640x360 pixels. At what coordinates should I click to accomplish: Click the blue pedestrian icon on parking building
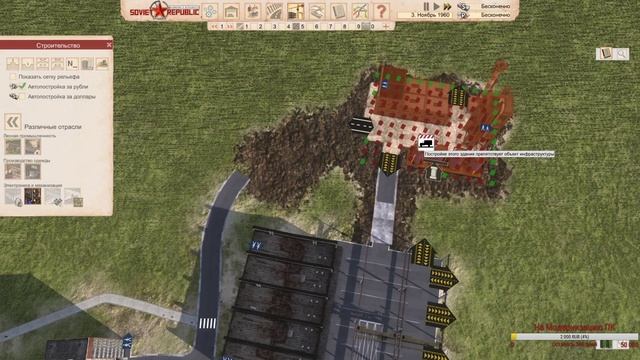pos(257,245)
